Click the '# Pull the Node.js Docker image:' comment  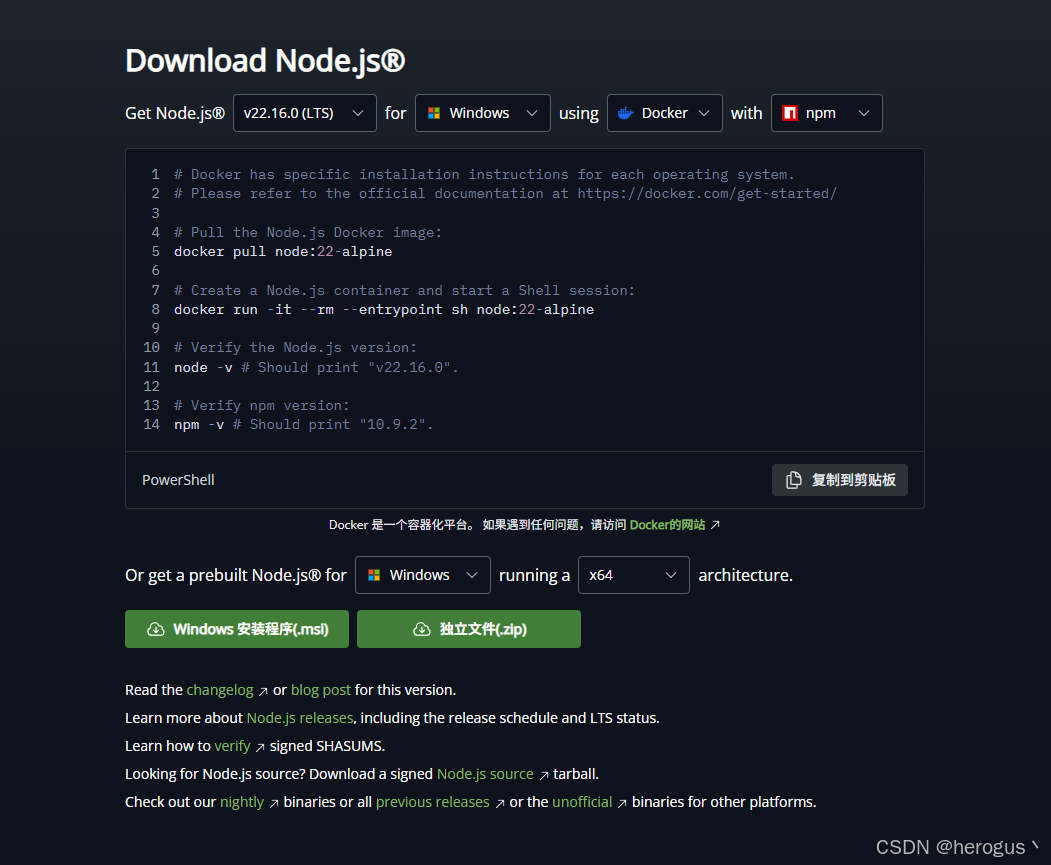click(308, 232)
